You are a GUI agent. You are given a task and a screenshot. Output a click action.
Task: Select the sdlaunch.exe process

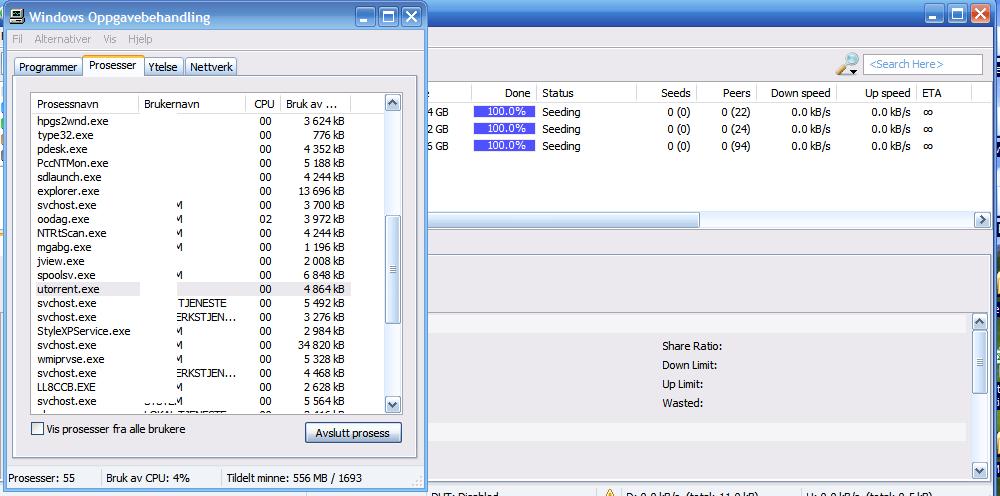tap(191, 177)
